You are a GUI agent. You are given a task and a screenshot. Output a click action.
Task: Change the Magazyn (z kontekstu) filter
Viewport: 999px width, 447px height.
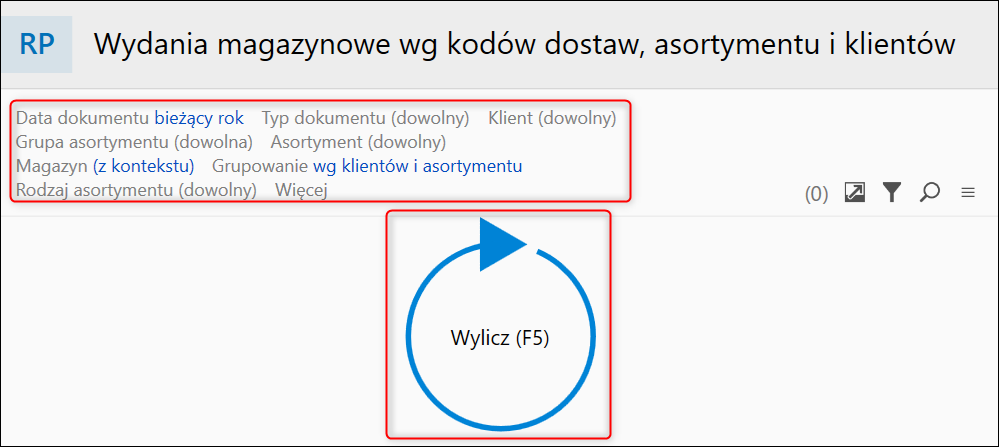(x=105, y=166)
